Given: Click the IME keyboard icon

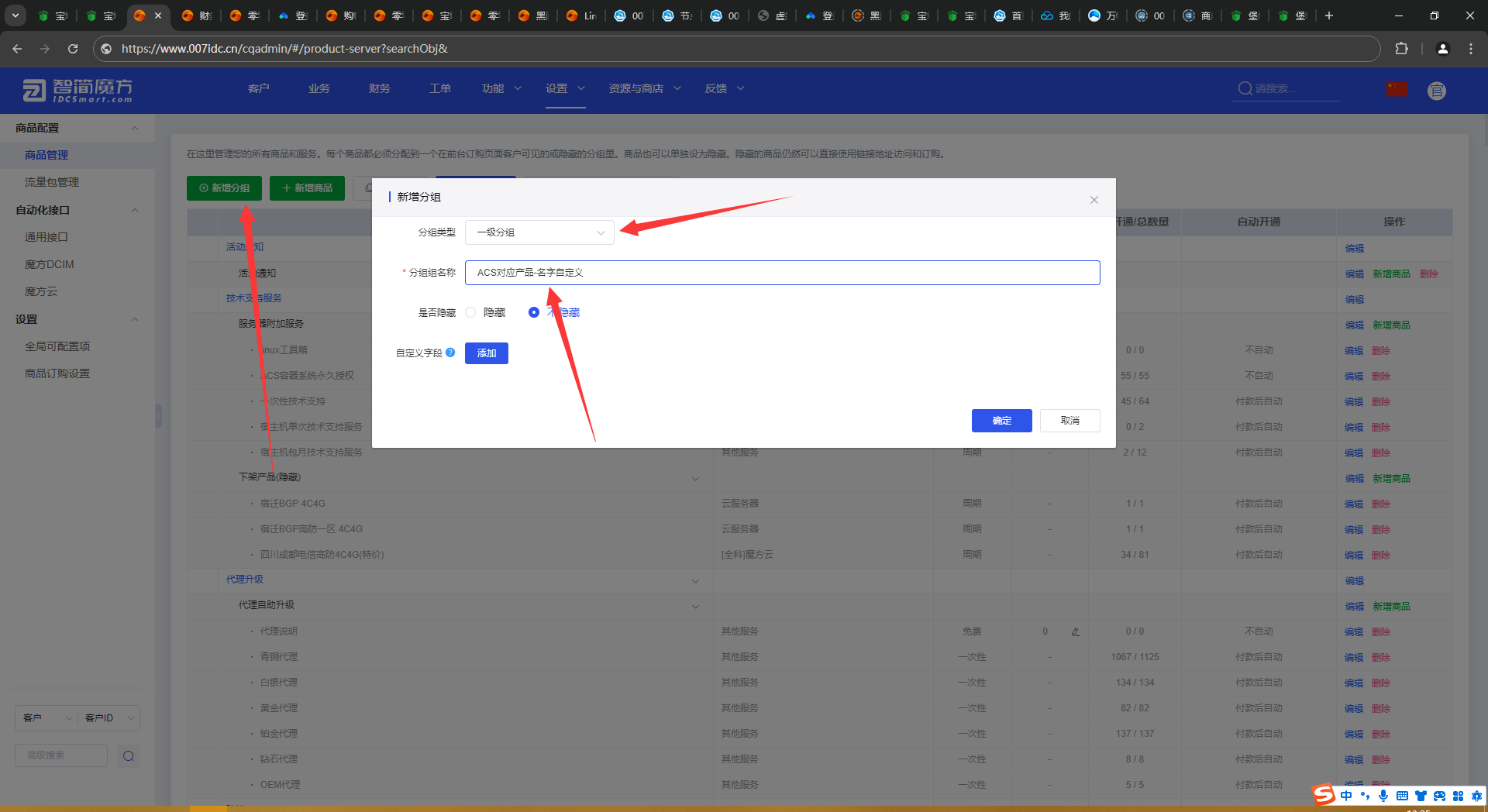Looking at the screenshot, I should point(1402,796).
